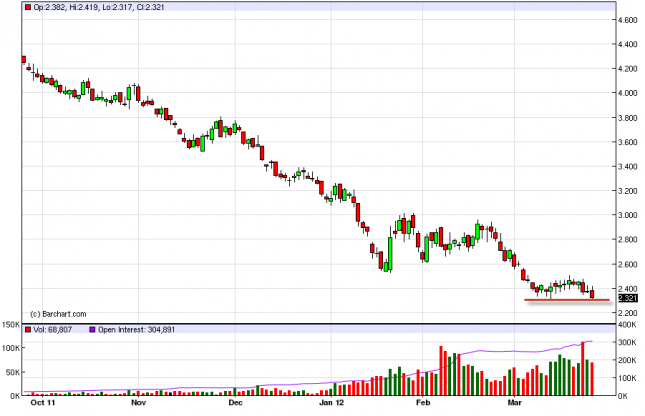
Task: Click the 2.800 price axis label
Action: click(x=628, y=239)
